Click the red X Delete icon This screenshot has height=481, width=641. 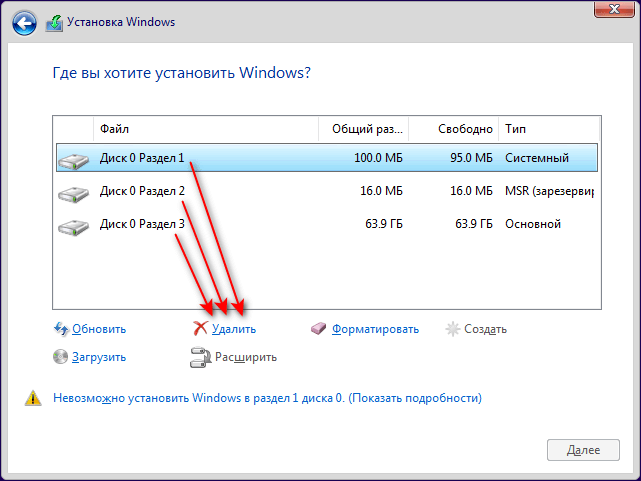pyautogui.click(x=201, y=328)
